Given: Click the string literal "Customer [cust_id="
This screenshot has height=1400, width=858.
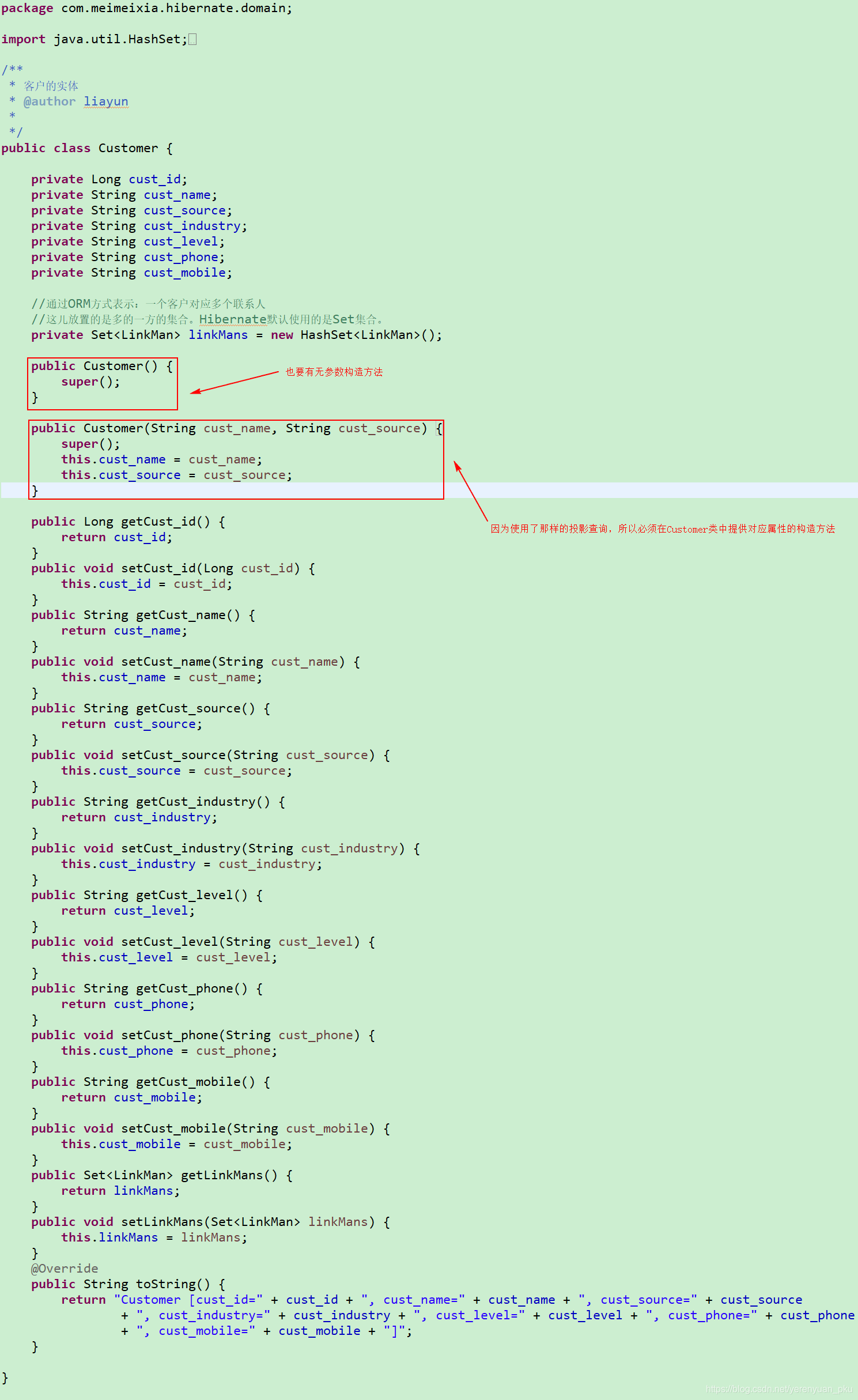Looking at the screenshot, I should [188, 1300].
